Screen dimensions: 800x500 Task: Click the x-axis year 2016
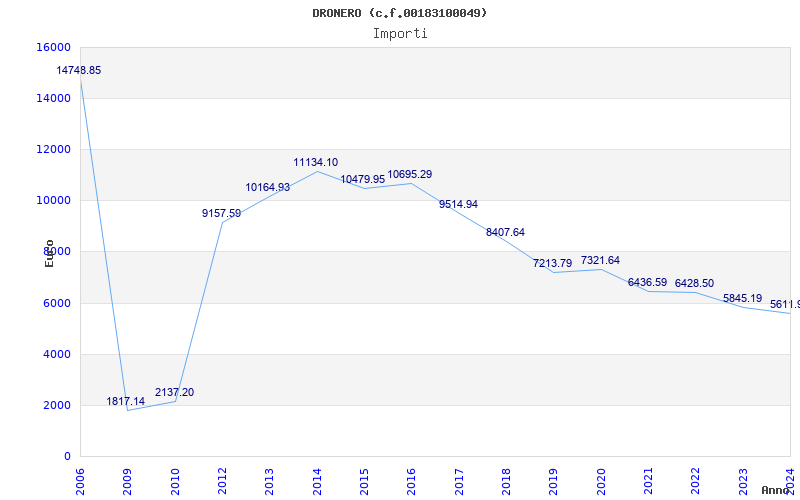pyautogui.click(x=411, y=482)
